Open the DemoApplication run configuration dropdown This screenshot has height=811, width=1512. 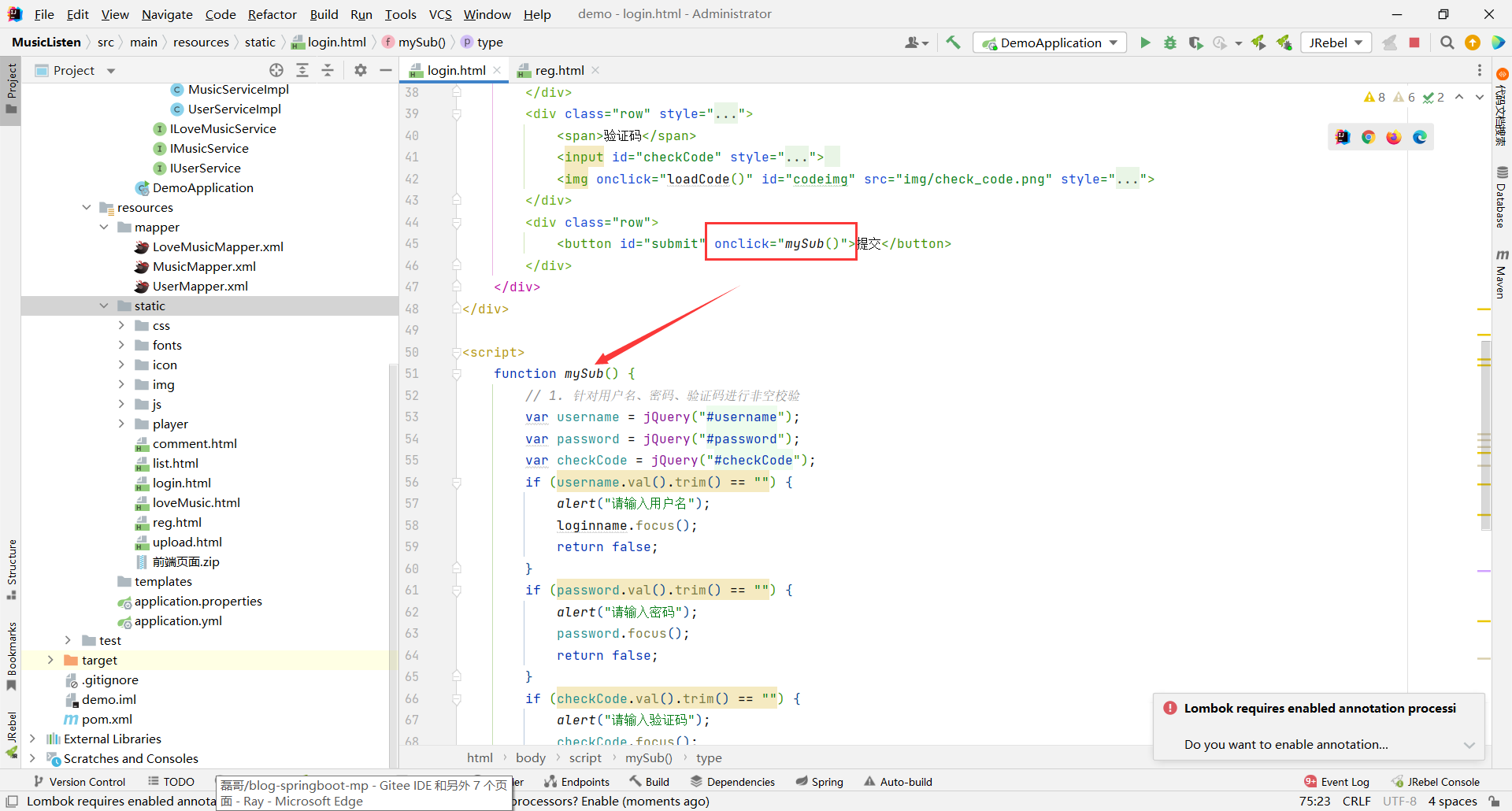pos(1050,43)
